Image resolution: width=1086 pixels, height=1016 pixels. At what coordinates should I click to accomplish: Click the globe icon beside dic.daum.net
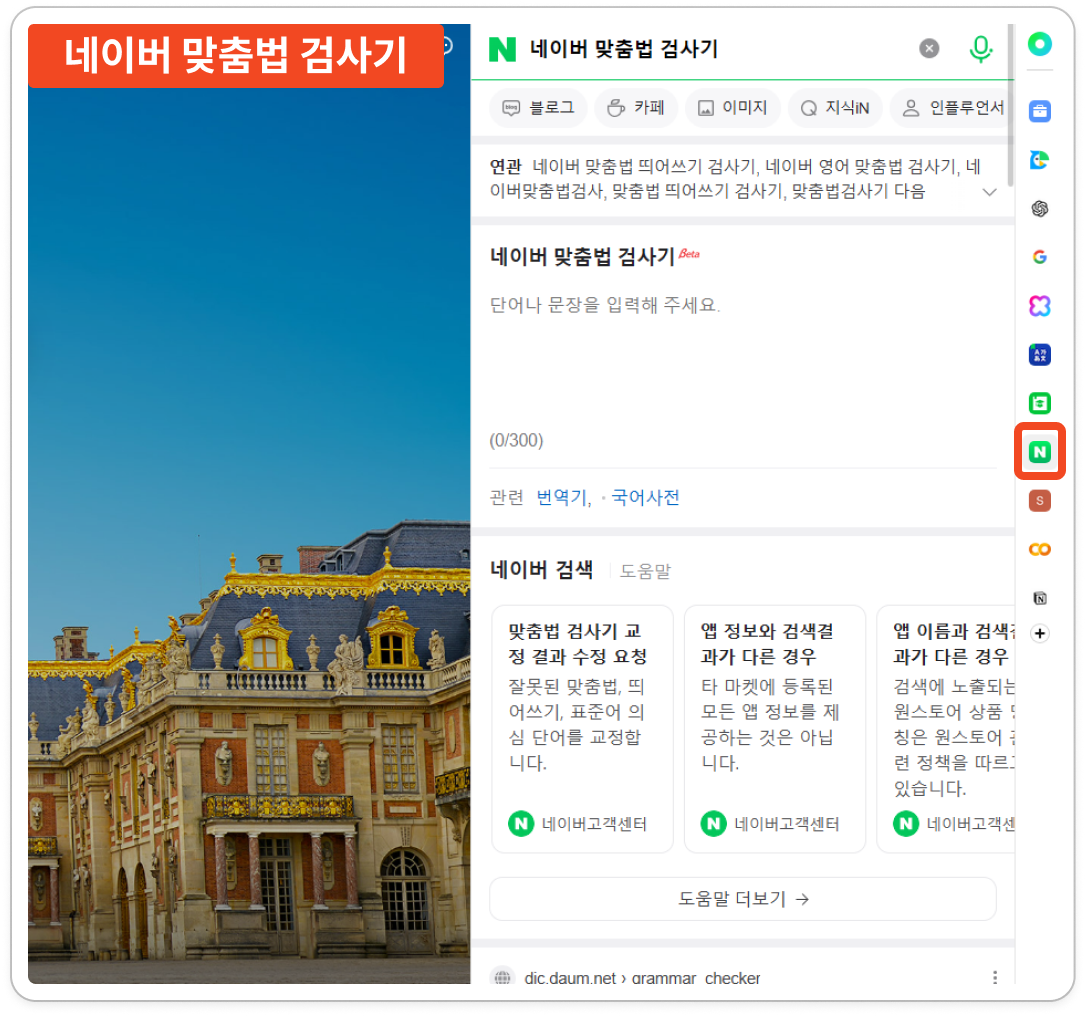(x=503, y=977)
